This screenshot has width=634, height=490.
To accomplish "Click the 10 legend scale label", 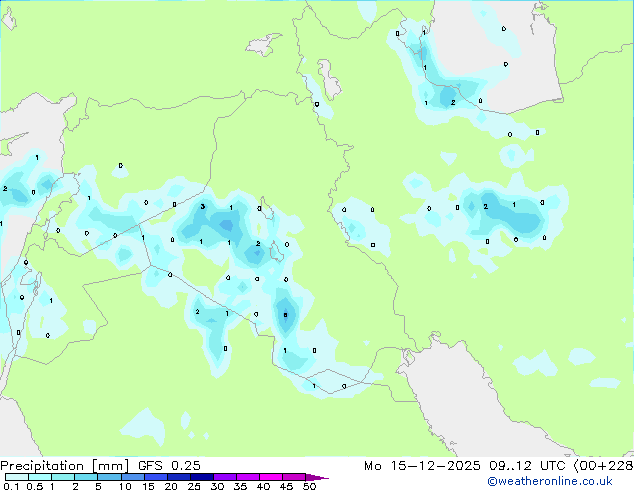I will (125, 486).
